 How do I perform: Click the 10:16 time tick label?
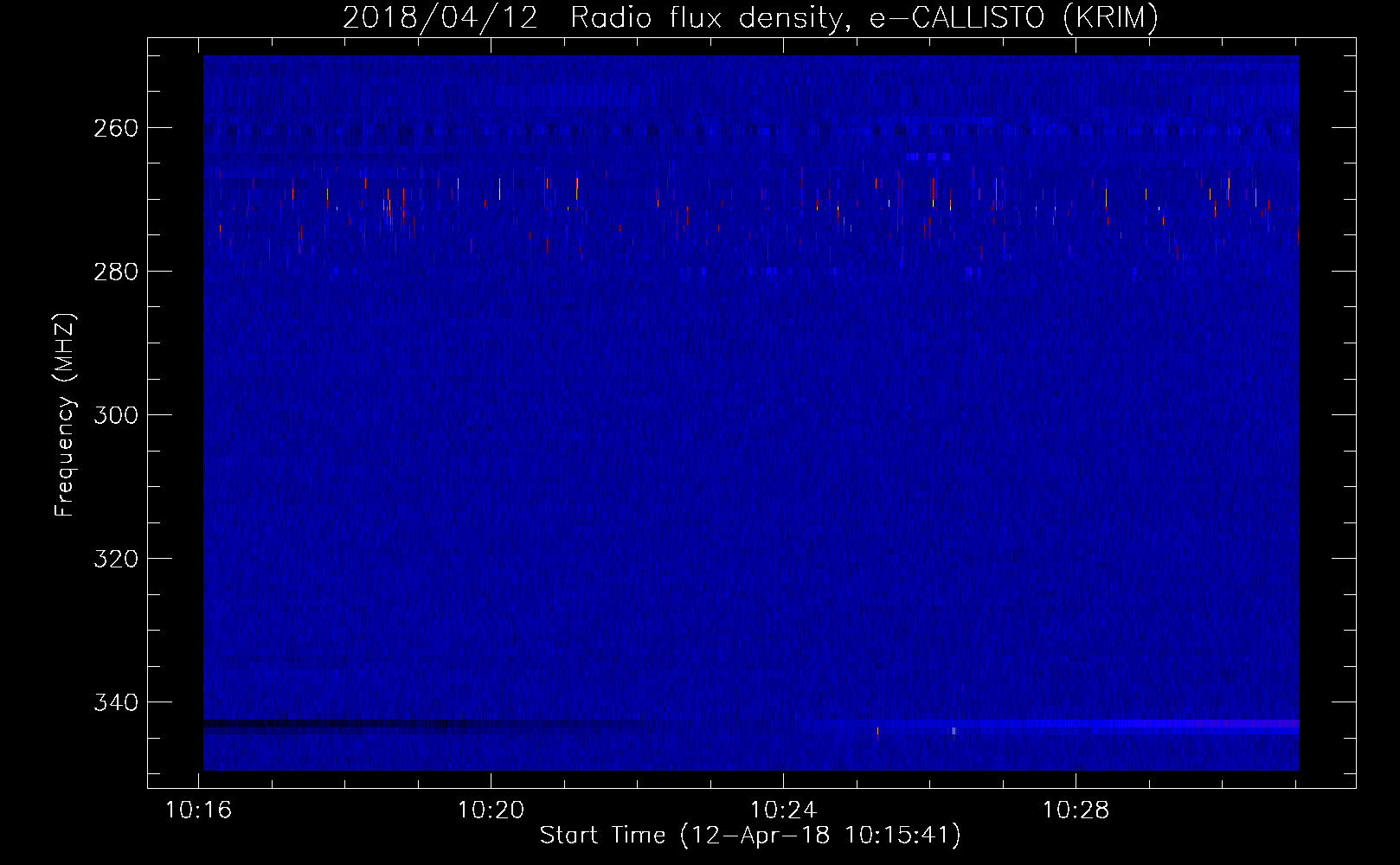click(x=199, y=811)
